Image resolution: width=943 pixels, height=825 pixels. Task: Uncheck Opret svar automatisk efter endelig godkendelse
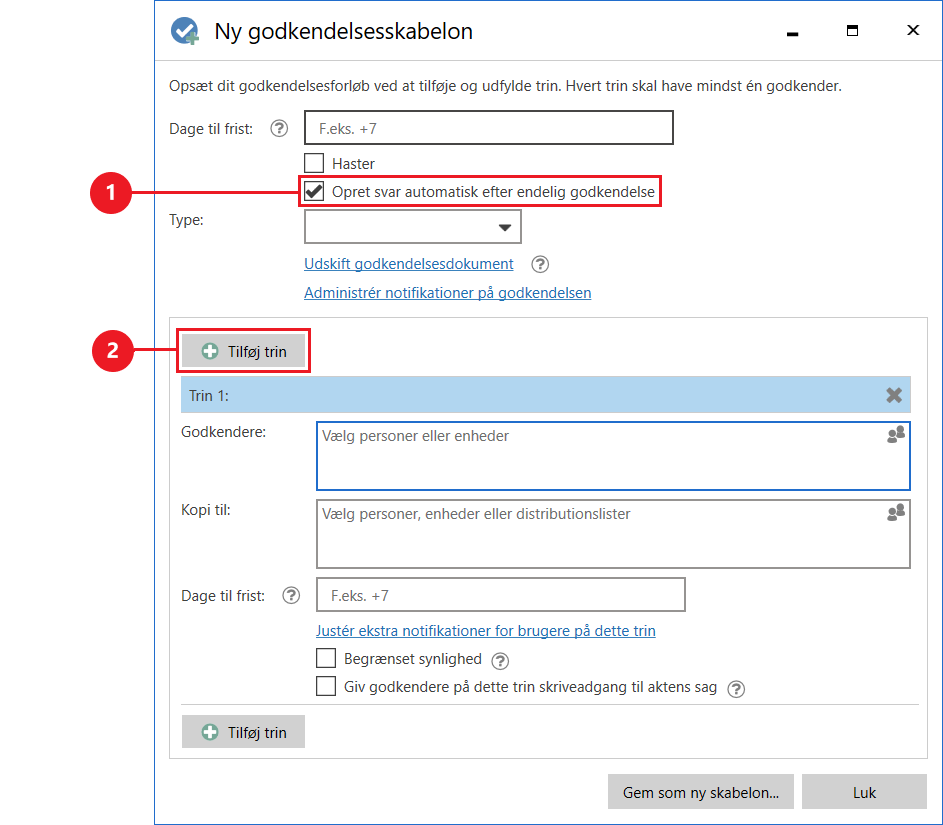tap(314, 191)
